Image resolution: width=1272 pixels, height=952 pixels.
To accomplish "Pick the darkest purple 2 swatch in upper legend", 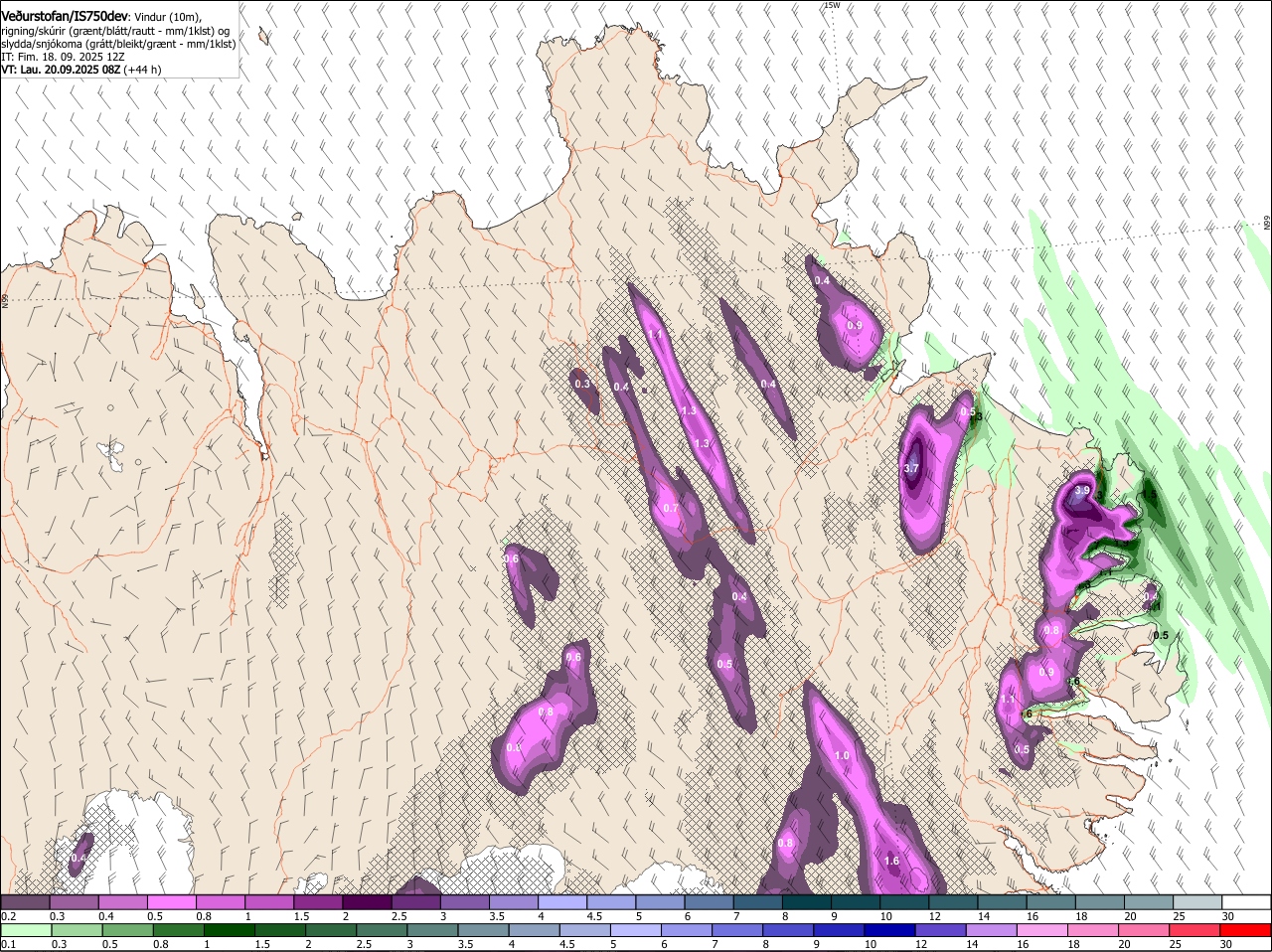I will pyautogui.click(x=367, y=902).
